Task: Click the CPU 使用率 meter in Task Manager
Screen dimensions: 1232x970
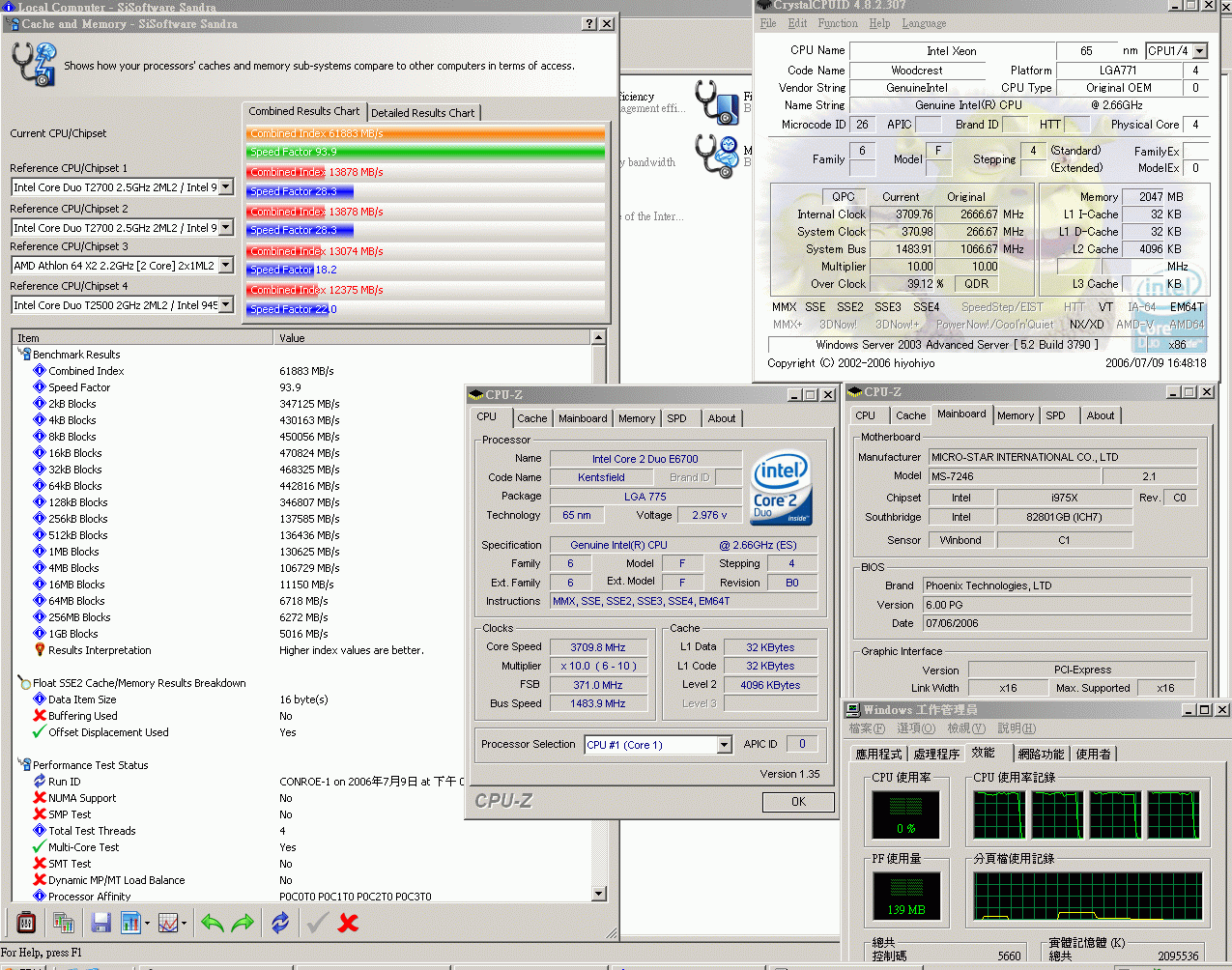Action: tap(905, 815)
